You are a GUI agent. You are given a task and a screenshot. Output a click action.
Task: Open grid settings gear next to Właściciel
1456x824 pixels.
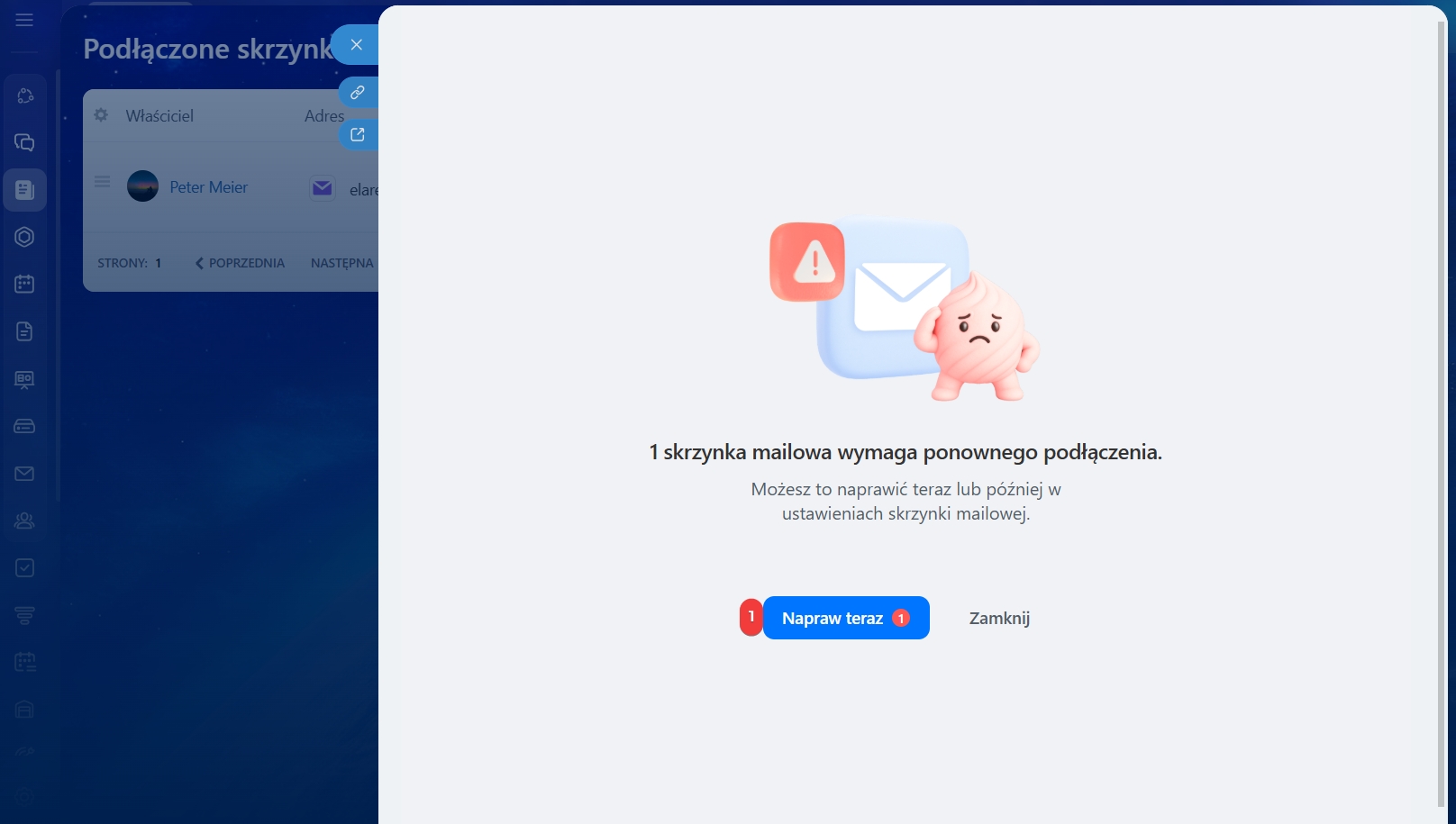101,115
